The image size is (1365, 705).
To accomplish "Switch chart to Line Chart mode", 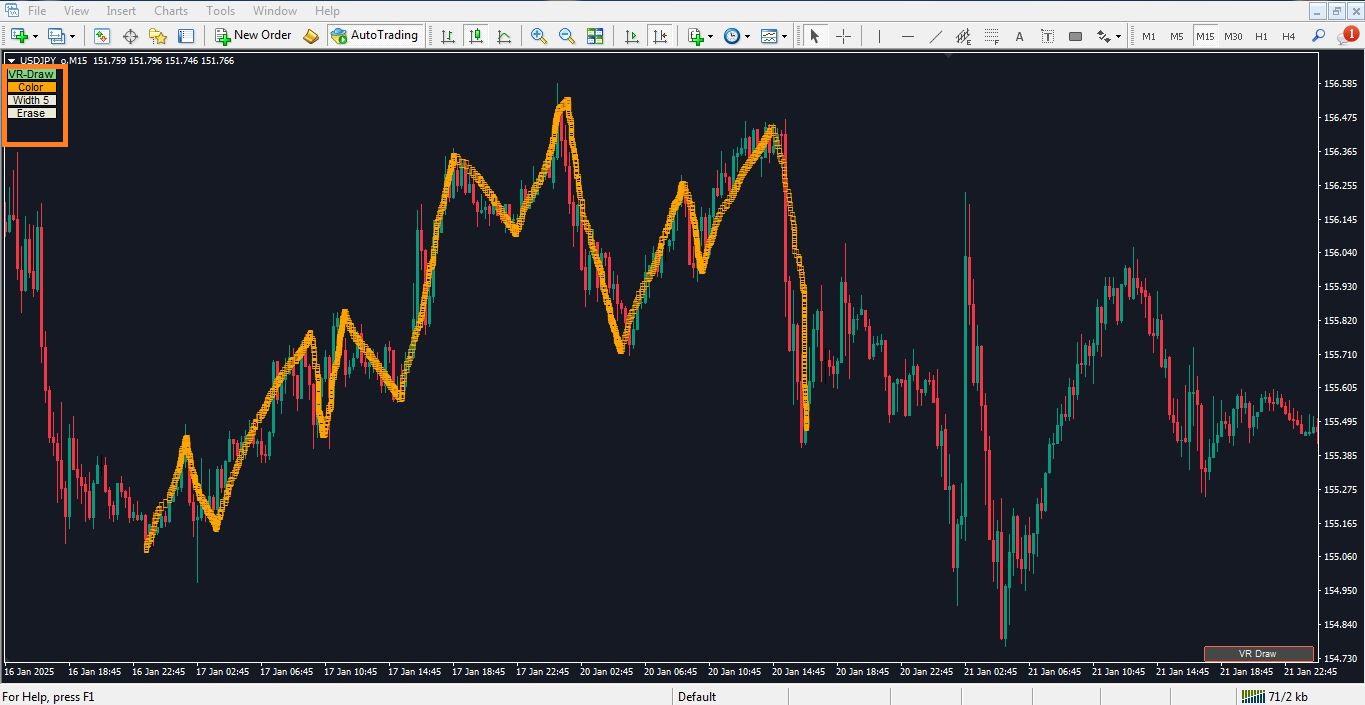I will point(504,36).
